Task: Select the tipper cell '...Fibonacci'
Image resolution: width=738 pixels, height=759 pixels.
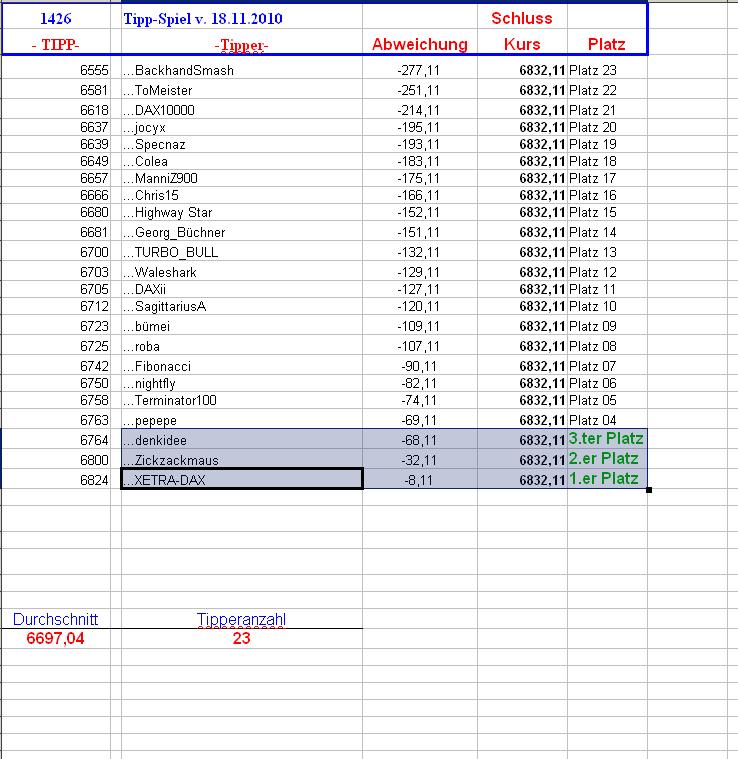Action: pos(241,366)
